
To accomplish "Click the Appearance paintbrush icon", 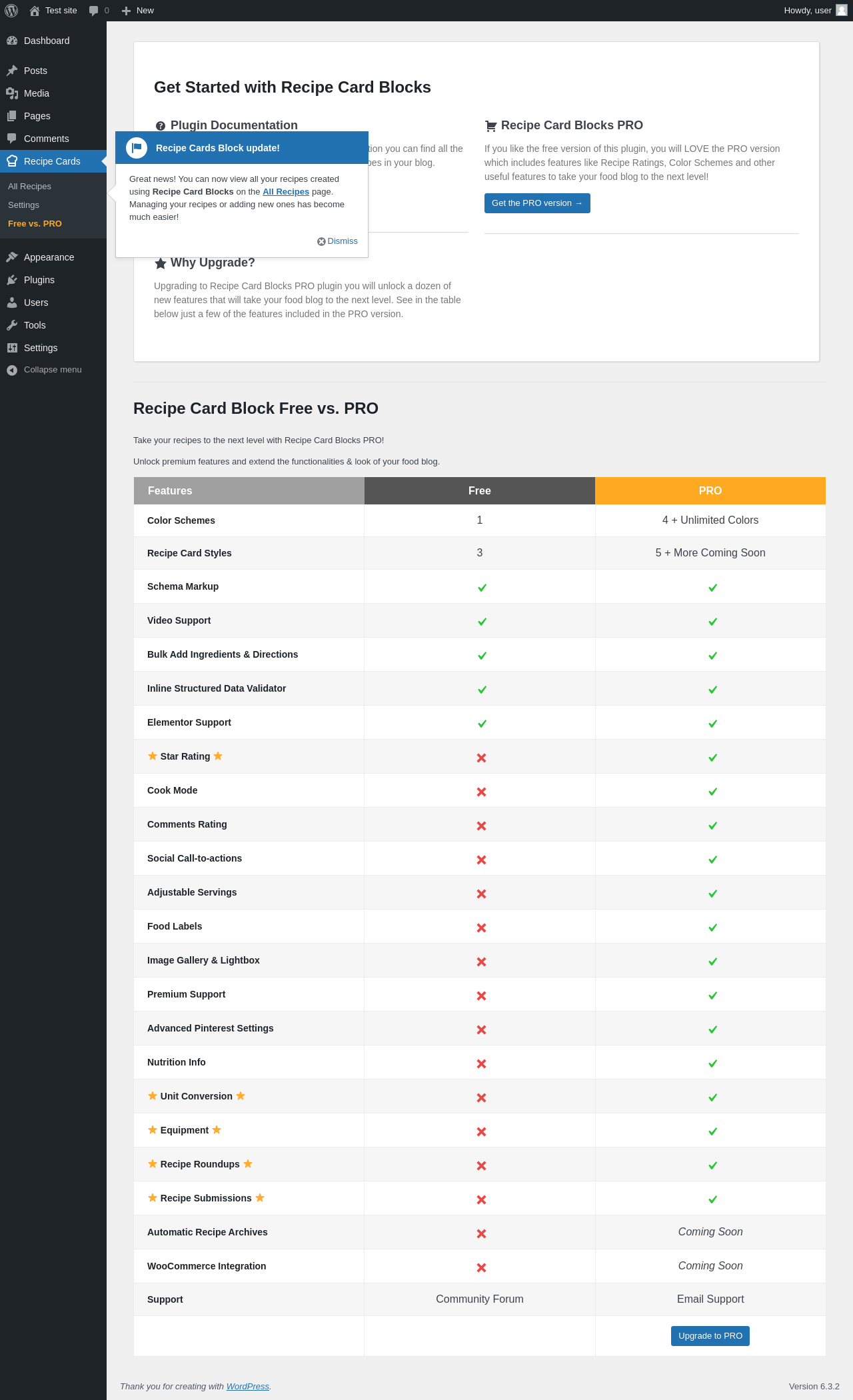I will point(12,257).
